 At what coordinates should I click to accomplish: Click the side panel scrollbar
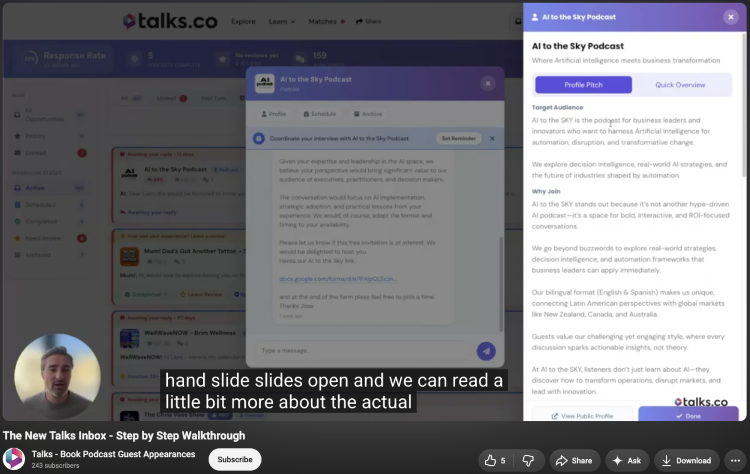[x=744, y=105]
